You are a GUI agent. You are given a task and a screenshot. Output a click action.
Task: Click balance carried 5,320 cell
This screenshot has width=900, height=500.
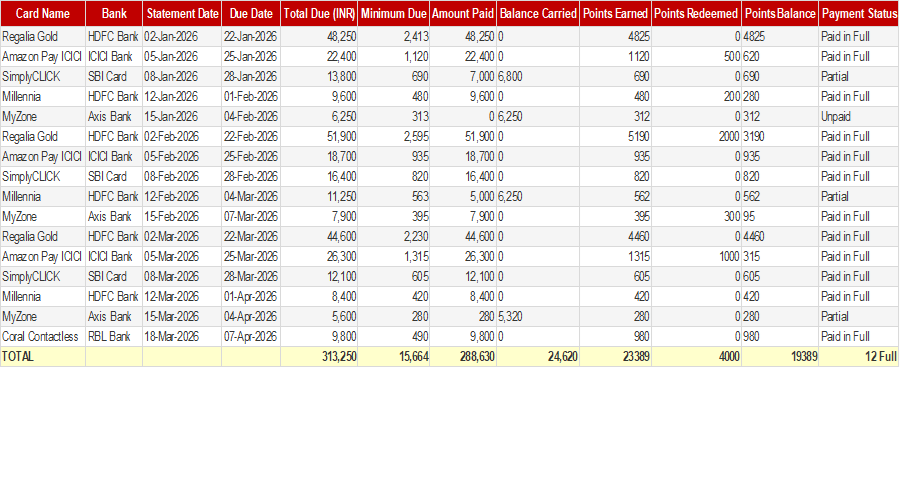pyautogui.click(x=538, y=316)
